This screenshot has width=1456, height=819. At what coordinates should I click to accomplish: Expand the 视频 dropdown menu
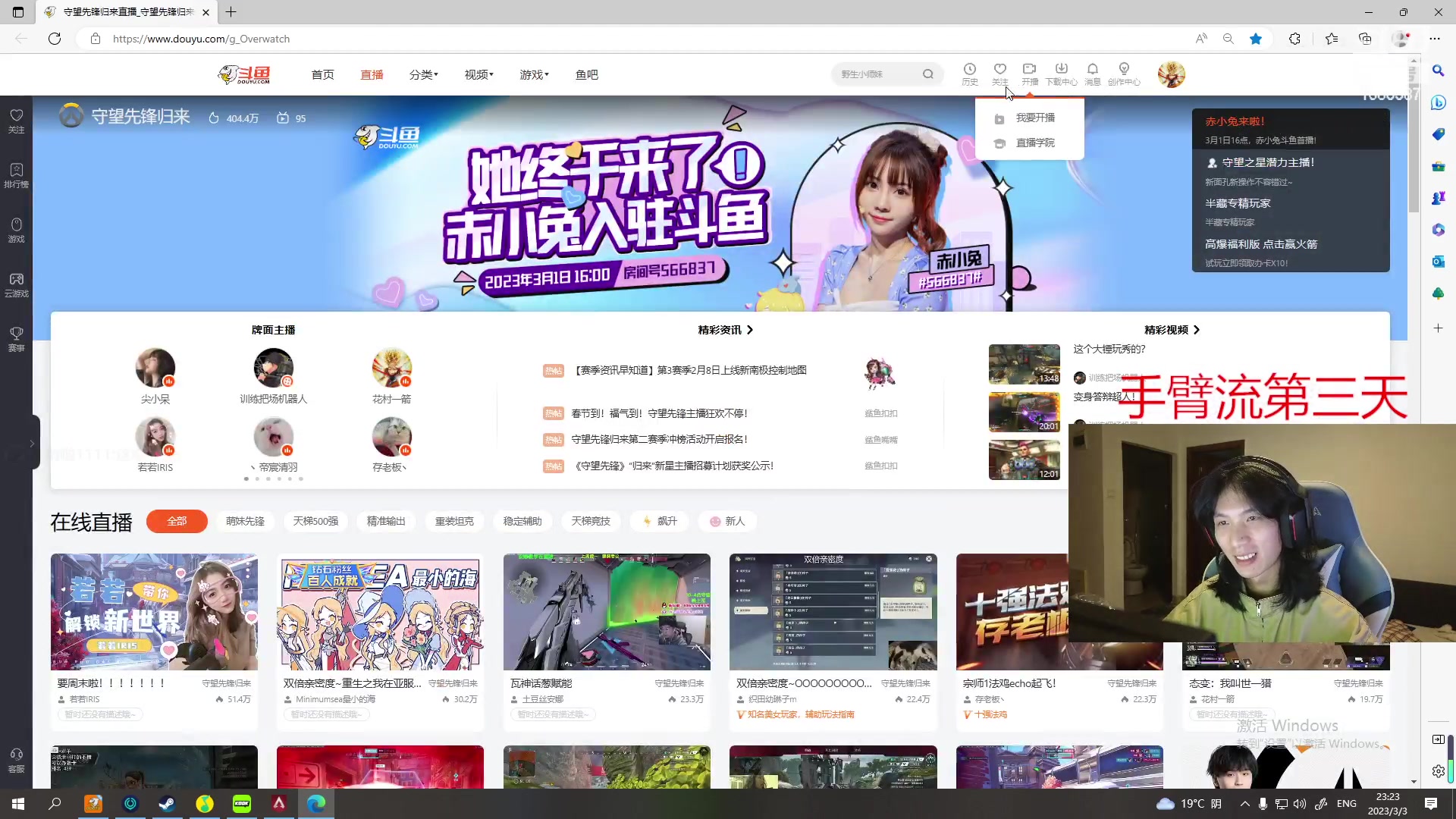point(479,74)
